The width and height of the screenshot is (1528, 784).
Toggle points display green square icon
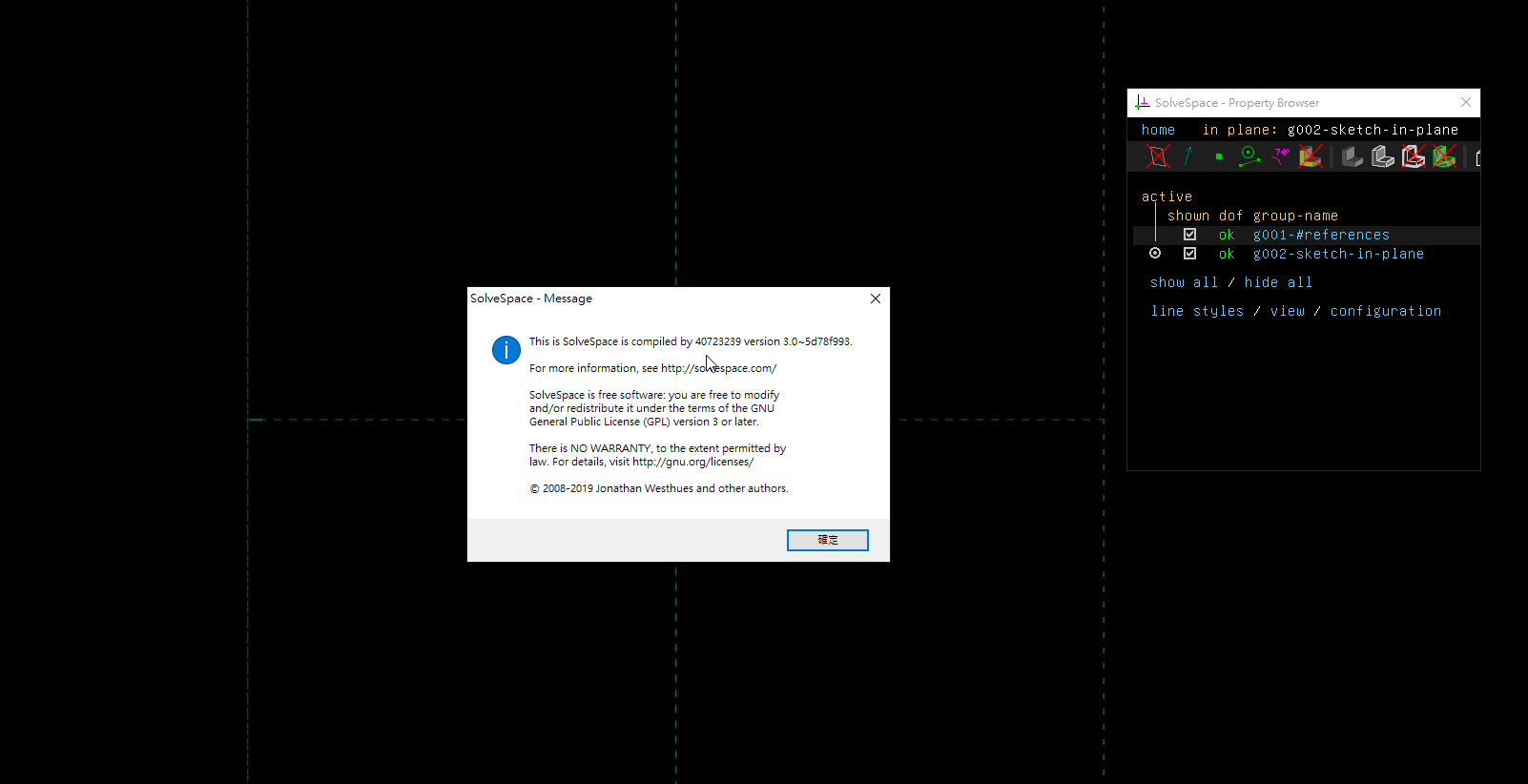(x=1219, y=156)
